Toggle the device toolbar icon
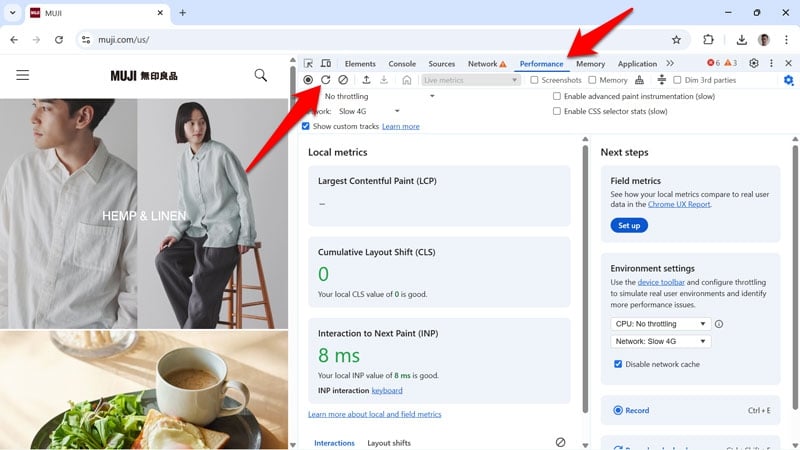 [326, 63]
